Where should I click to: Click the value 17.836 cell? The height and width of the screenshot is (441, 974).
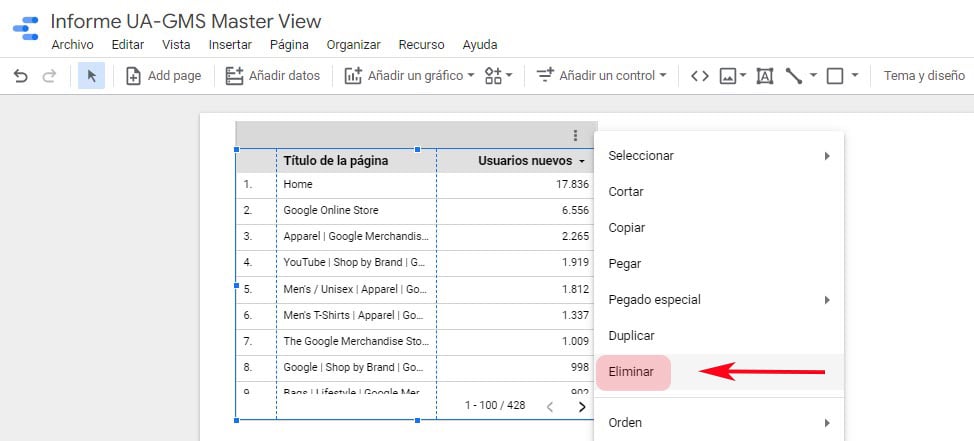(x=573, y=184)
